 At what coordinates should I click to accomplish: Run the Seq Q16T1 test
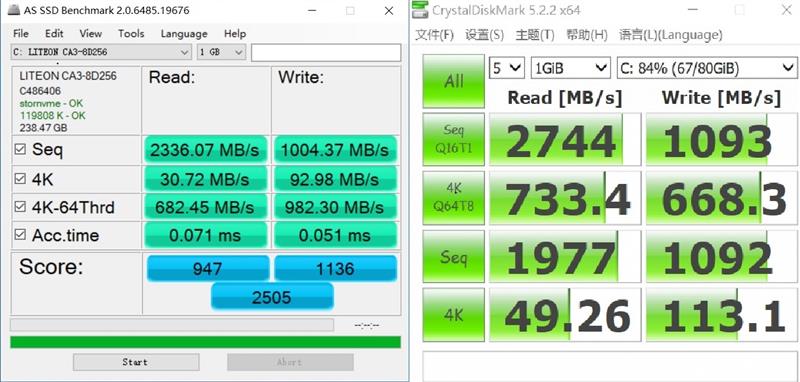[x=454, y=139]
